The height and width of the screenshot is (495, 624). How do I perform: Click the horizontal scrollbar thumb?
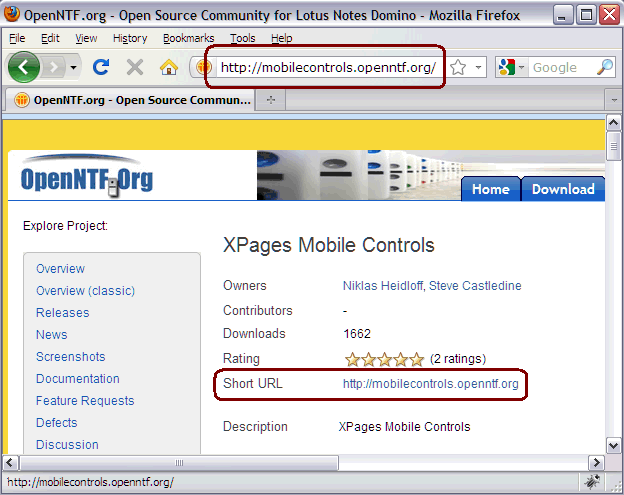(x=179, y=463)
